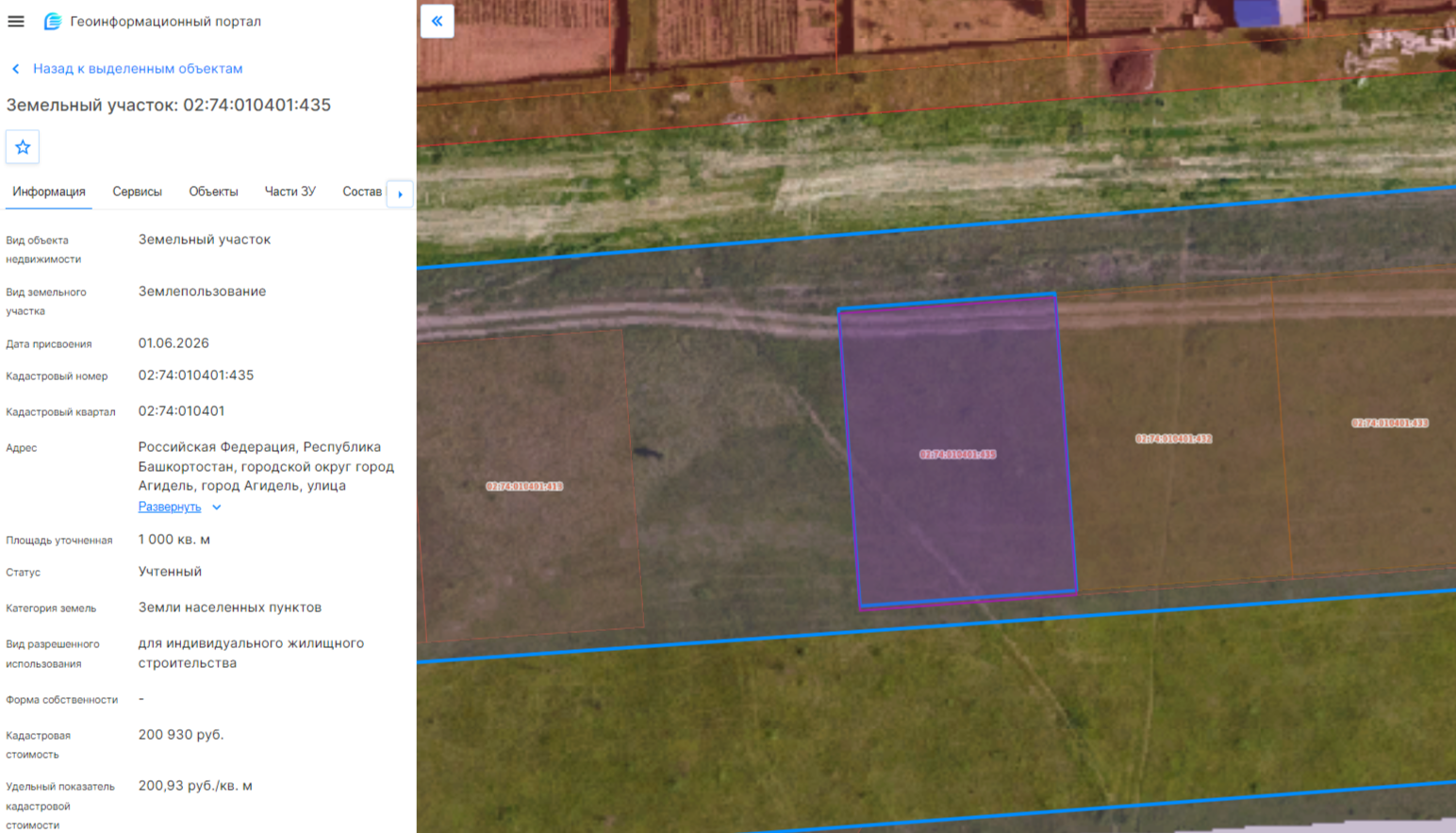Click the back arrow icon
The width and height of the screenshot is (1456, 833).
(x=16, y=69)
